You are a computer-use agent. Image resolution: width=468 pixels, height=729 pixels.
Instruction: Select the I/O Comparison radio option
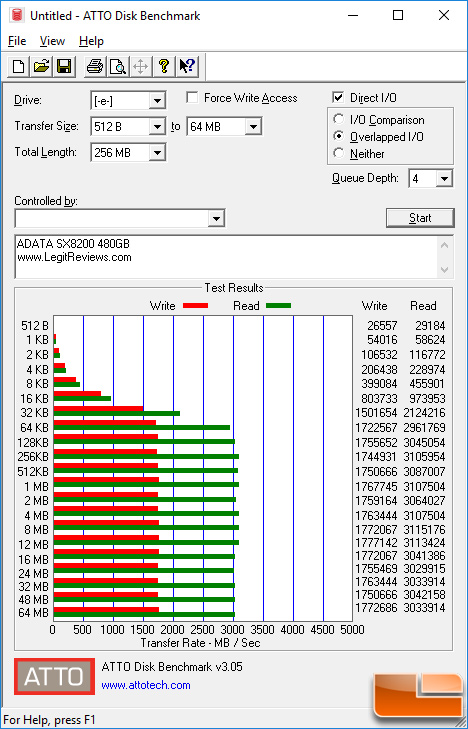pos(338,119)
